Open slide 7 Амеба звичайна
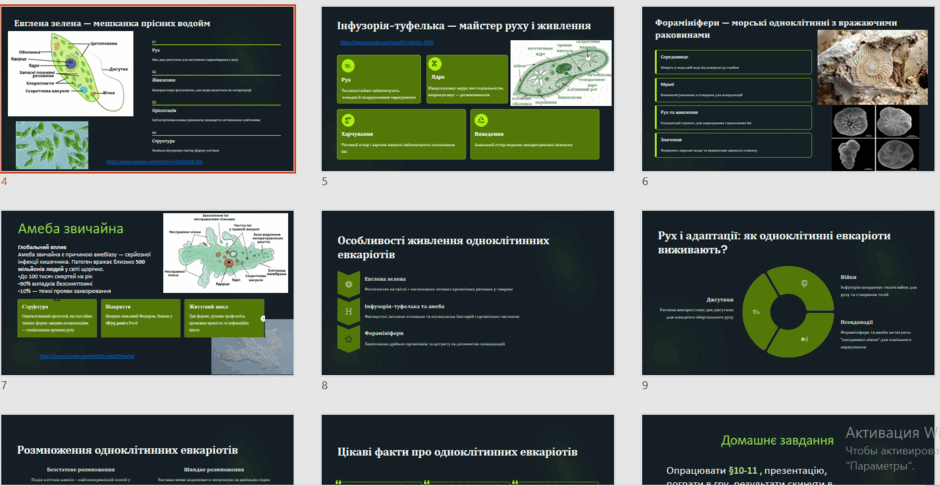This screenshot has width=940, height=486. point(147,292)
